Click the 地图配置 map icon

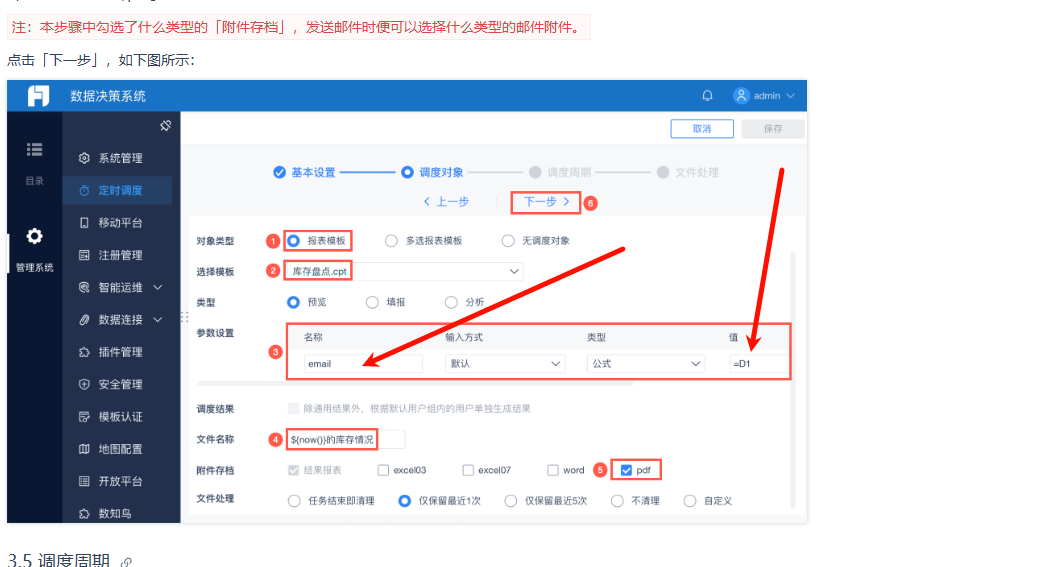point(84,449)
